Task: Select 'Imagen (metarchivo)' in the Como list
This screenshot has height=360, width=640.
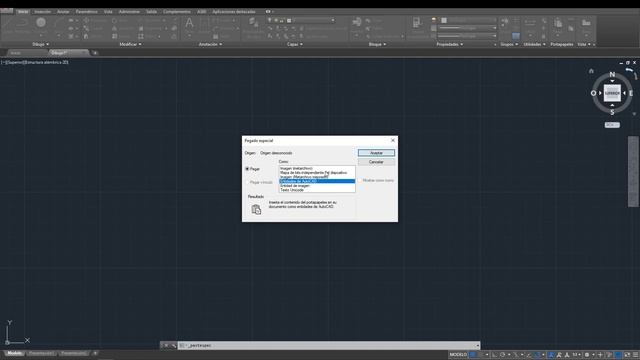Action: (317, 168)
